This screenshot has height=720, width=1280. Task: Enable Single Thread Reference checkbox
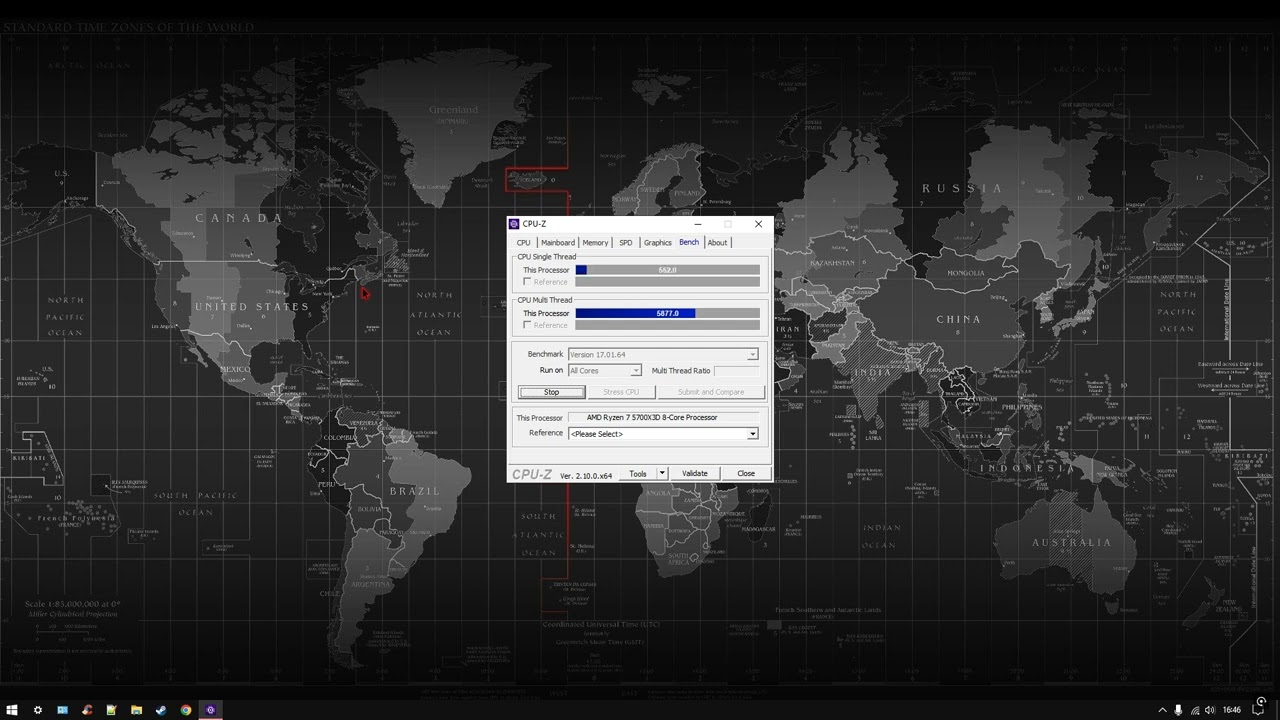[x=528, y=282]
